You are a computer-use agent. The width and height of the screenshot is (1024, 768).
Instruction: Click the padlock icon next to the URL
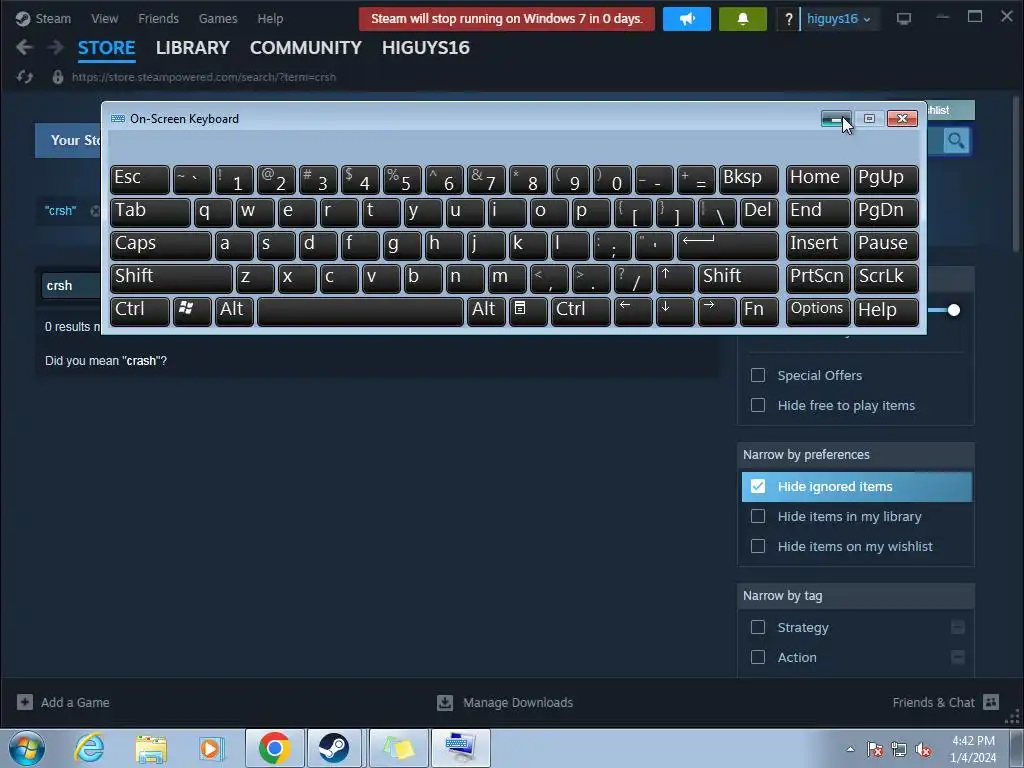[x=57, y=77]
